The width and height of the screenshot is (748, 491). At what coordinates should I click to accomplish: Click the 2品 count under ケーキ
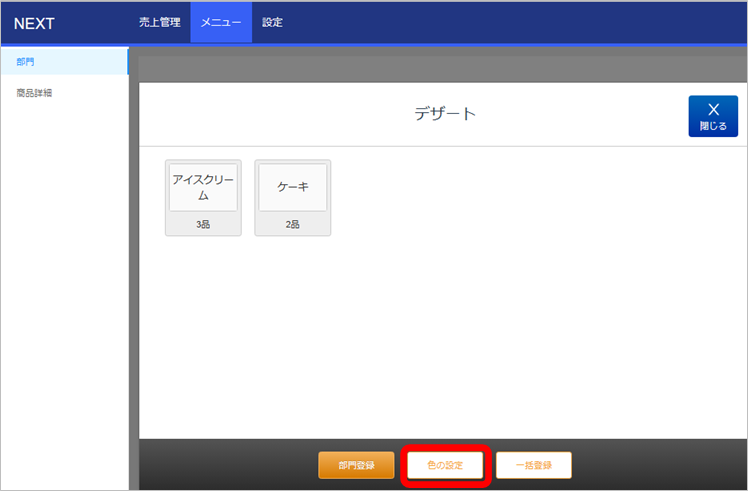(292, 225)
